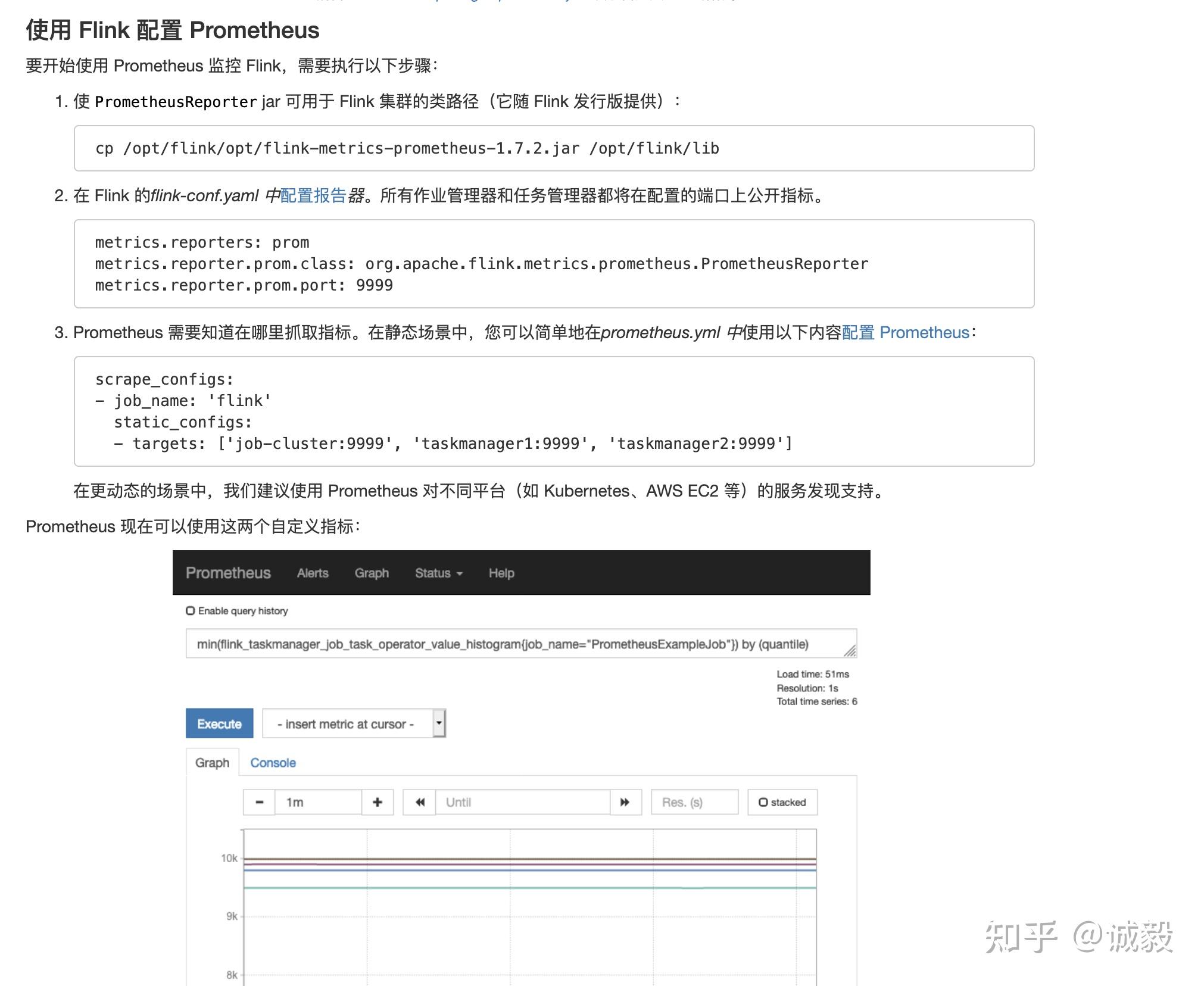Select the Alerts menu item
1204x986 pixels.
pos(313,572)
